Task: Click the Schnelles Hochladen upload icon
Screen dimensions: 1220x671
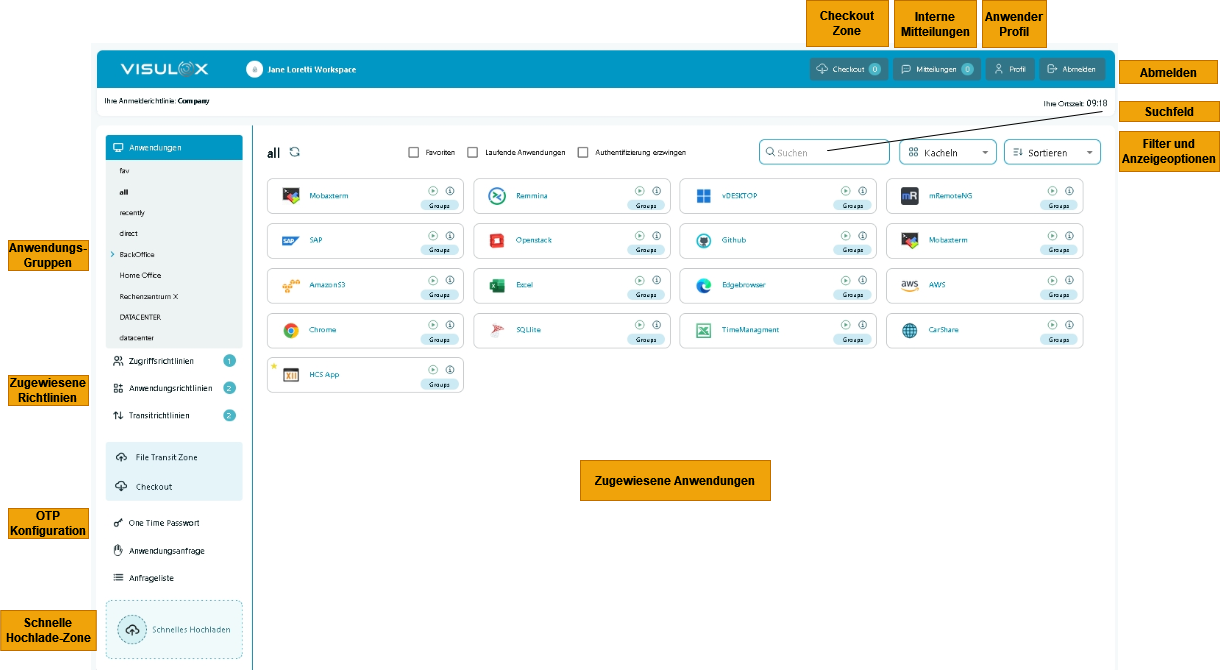Action: click(132, 630)
